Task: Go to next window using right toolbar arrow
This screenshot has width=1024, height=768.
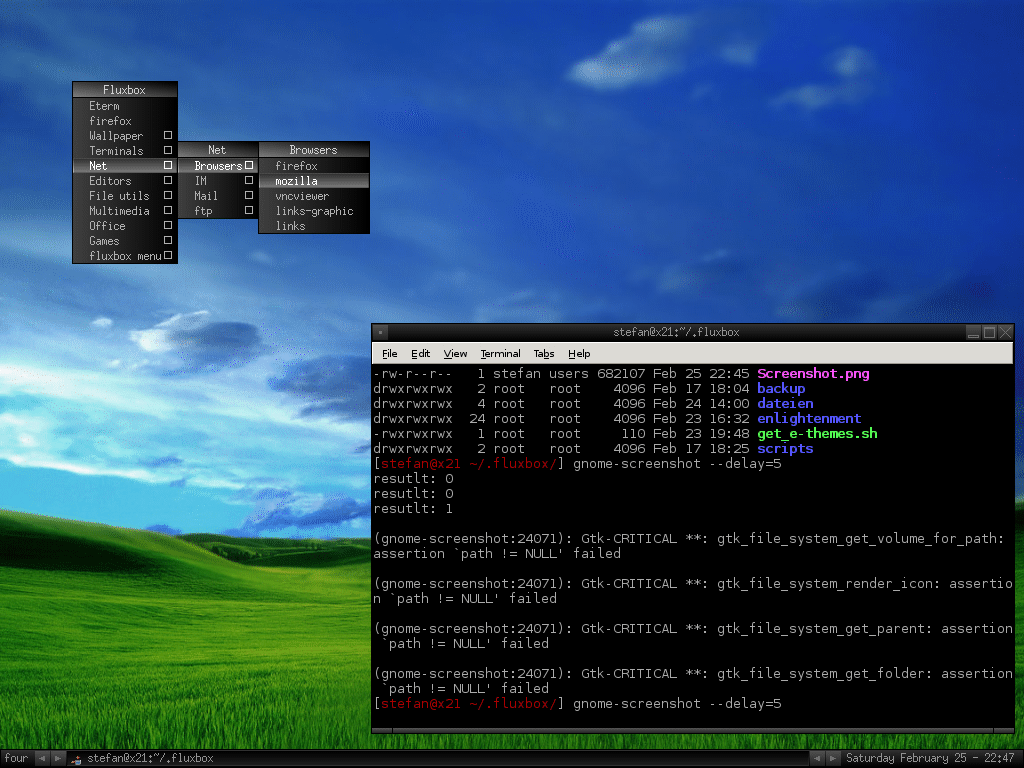Action: pos(832,758)
